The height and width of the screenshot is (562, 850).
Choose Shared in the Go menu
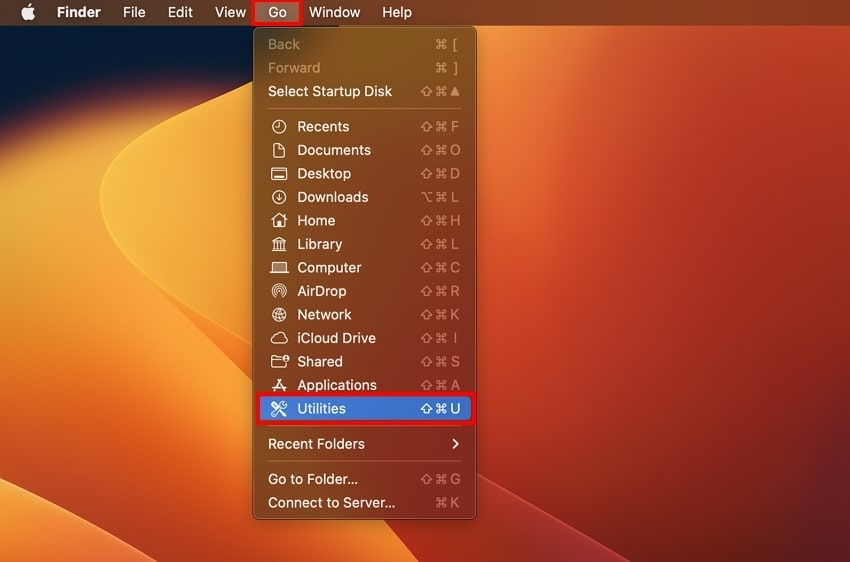tap(364, 361)
